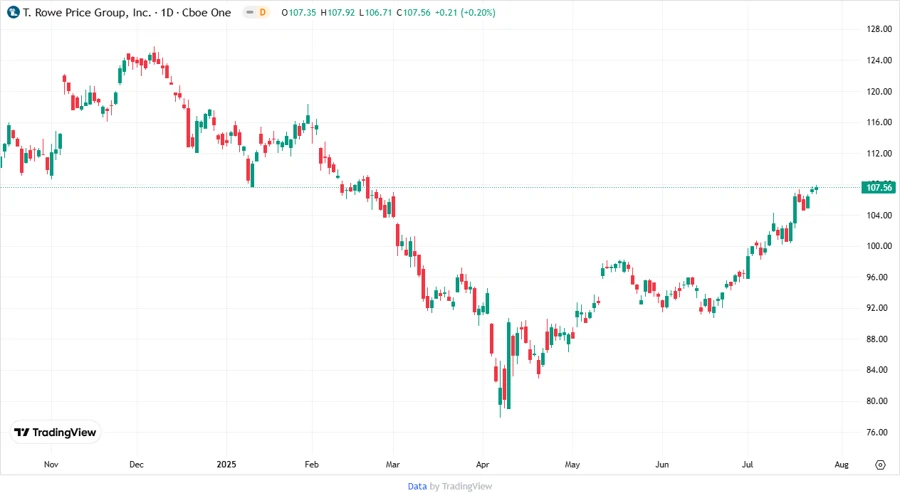This screenshot has height=498, width=900.
Task: Click the open value O107.35
Action: pos(298,13)
